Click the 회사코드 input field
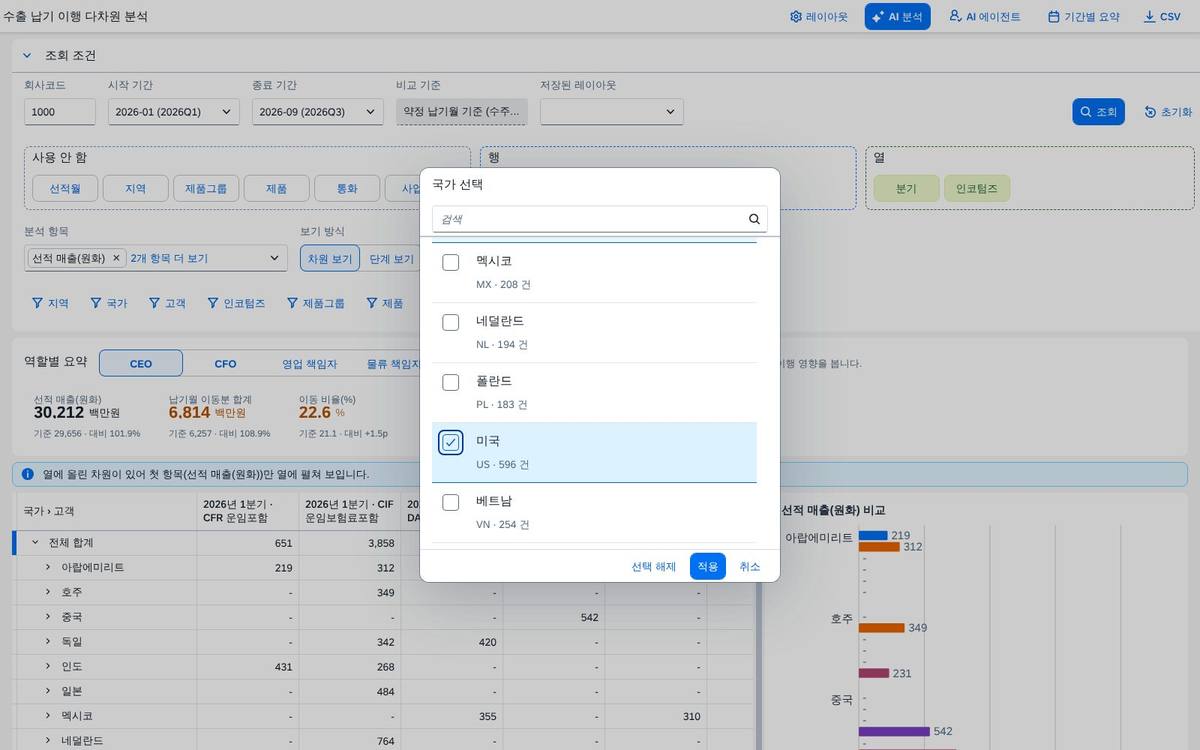Screen dimensions: 1200x750 point(60,112)
